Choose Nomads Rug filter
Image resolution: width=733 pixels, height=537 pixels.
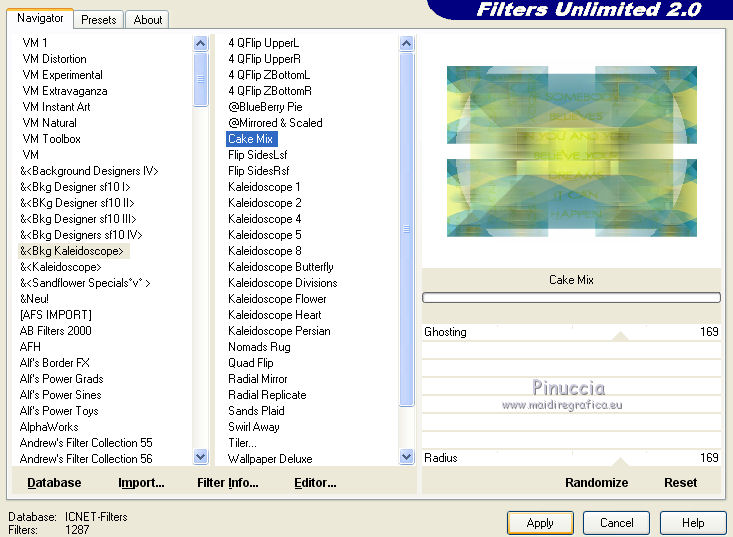pos(259,347)
